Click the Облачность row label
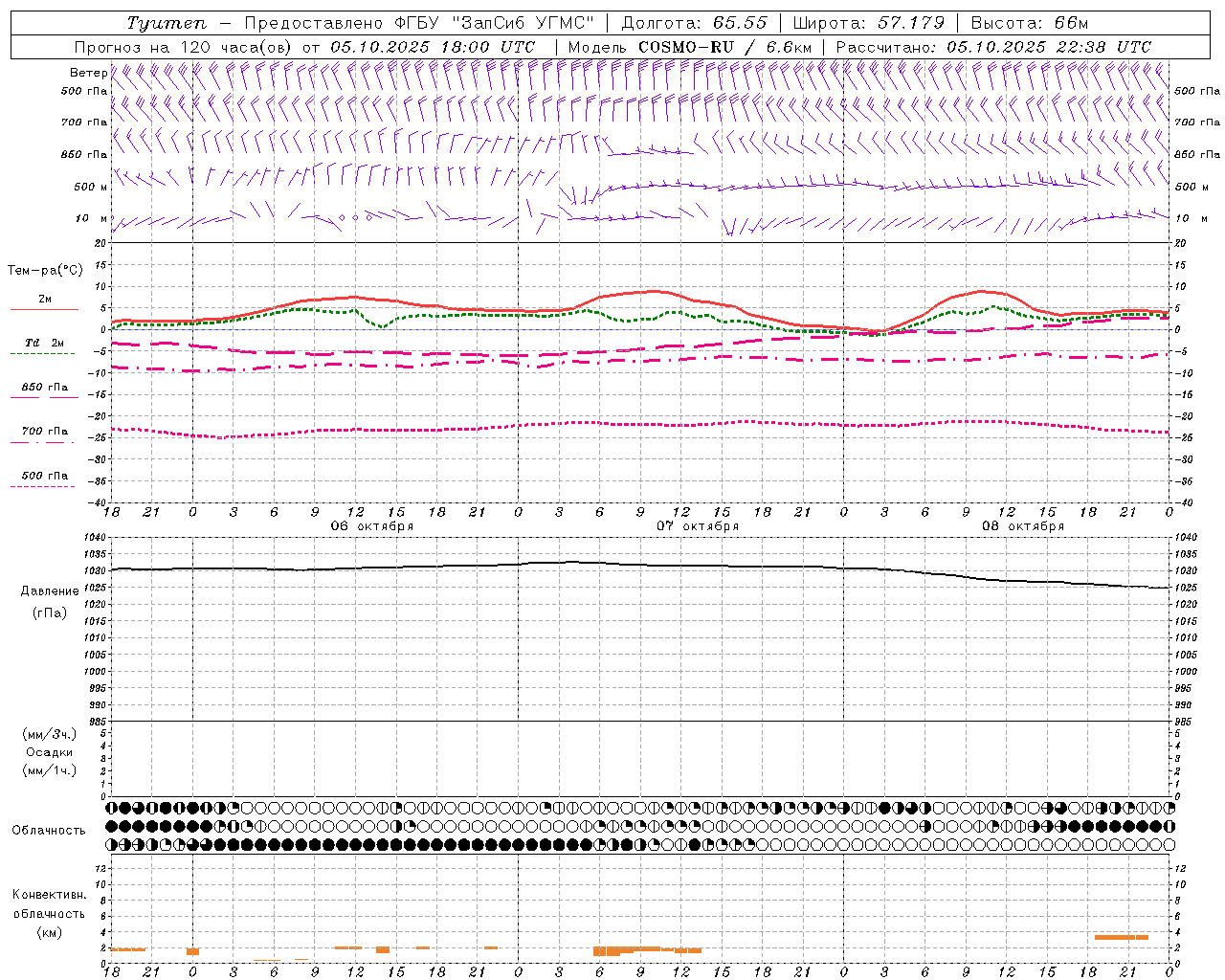This screenshot has width=1225, height=980. [x=49, y=830]
